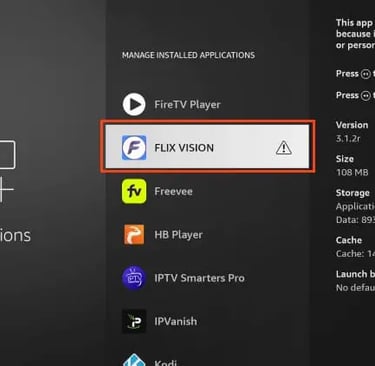Image resolution: width=375 pixels, height=366 pixels.
Task: Click the Cache heading in details
Action: tap(349, 240)
